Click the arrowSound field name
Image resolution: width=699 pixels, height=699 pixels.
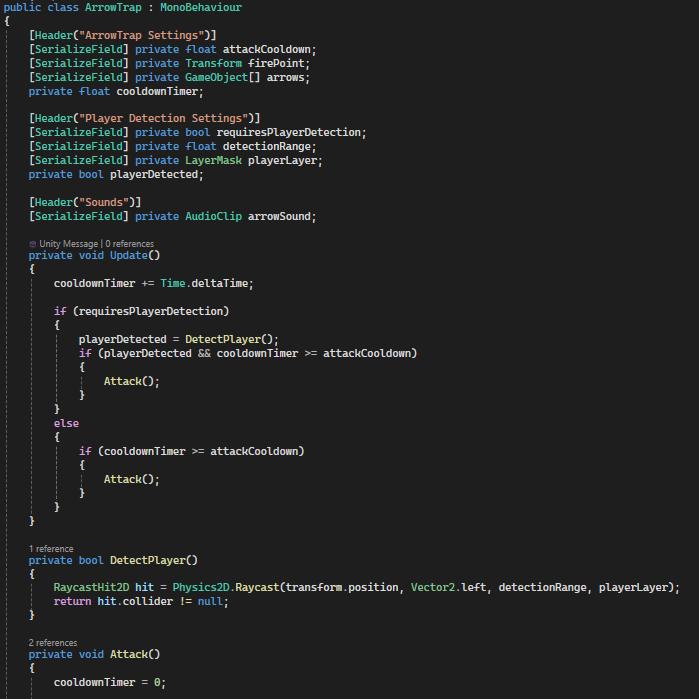click(x=279, y=217)
